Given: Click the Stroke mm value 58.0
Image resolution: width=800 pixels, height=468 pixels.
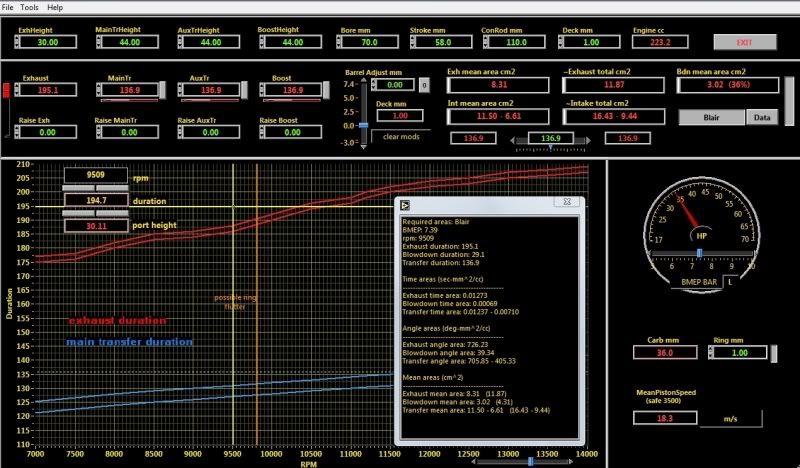Looking at the screenshot, I should (x=443, y=42).
